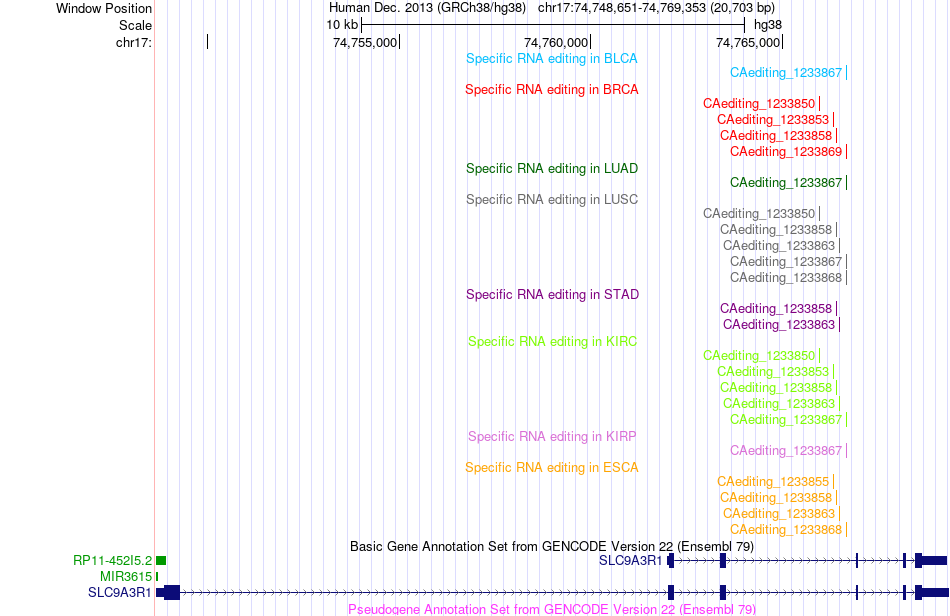Open the Specific RNA editing in LUSC title
This screenshot has height=616, width=950.
coord(551,199)
